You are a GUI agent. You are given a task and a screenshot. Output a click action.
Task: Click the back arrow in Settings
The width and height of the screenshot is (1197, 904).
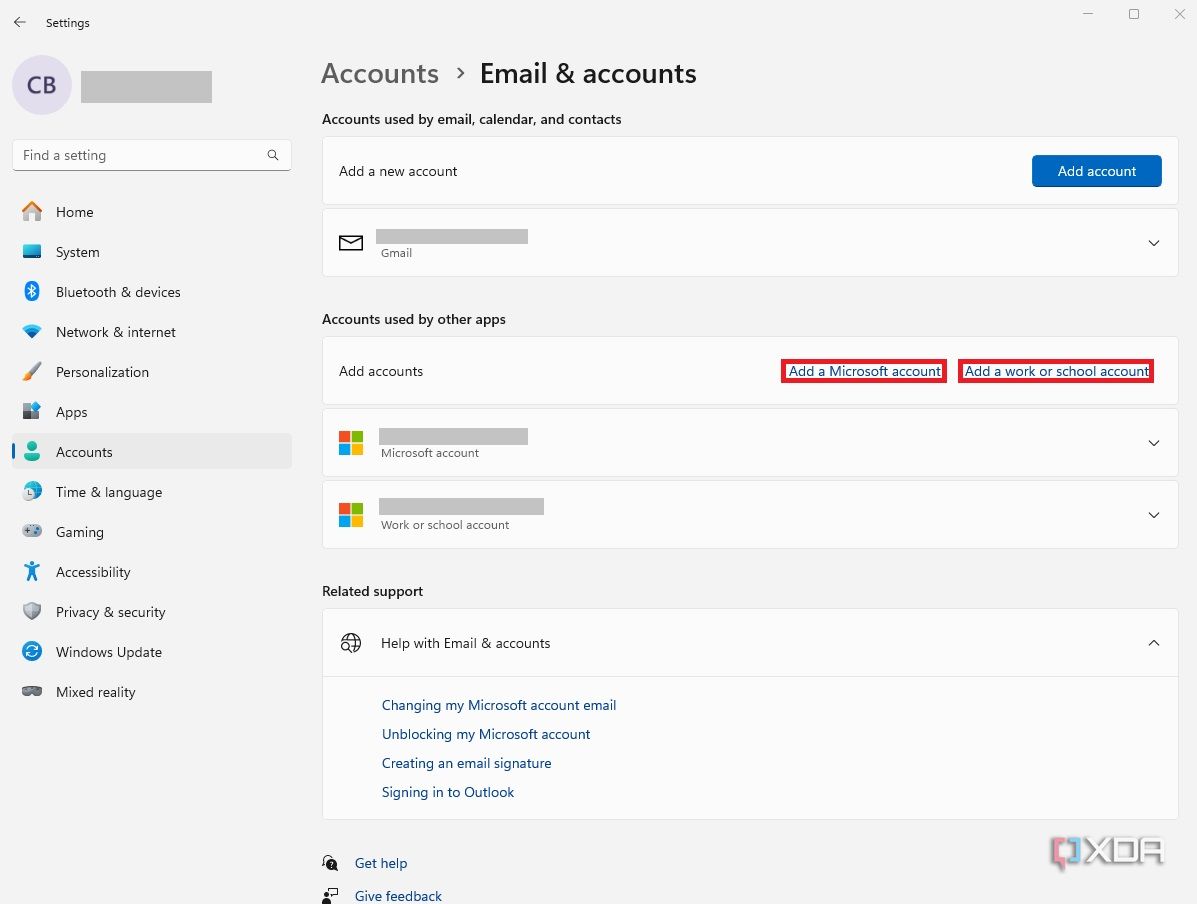19,22
